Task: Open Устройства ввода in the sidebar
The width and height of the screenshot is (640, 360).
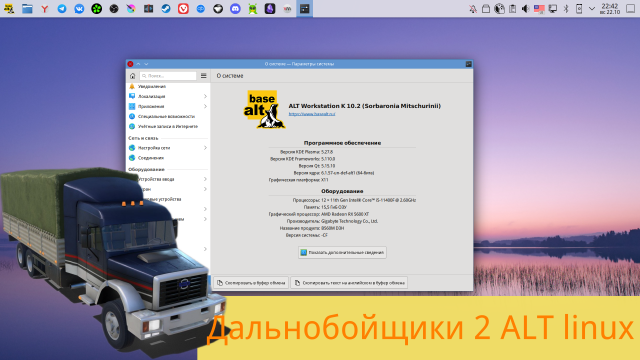Action: [168, 179]
